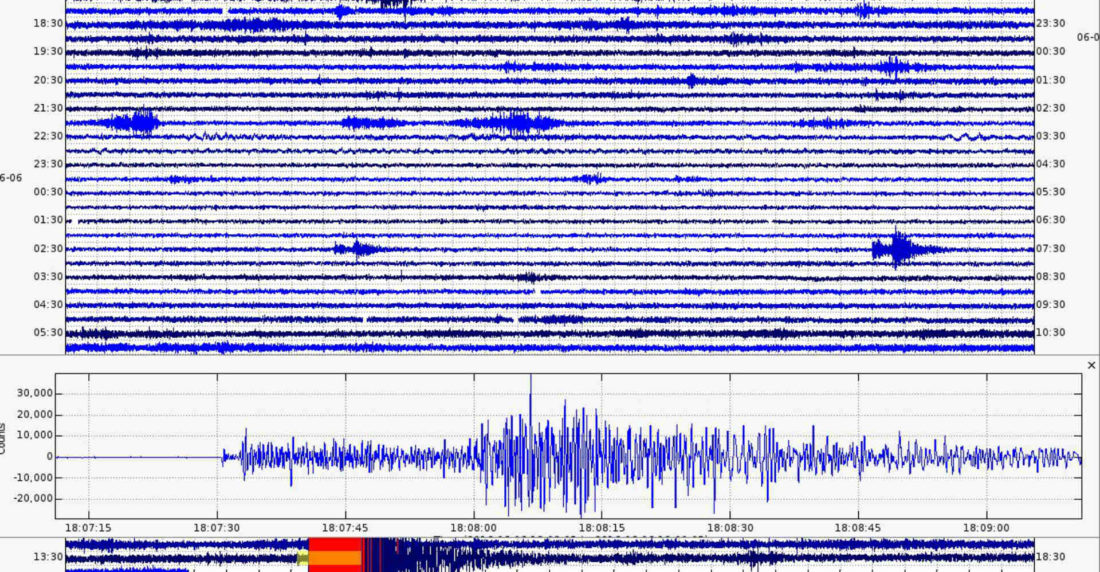Click the 06-06 date label on left edge

(x=11, y=178)
